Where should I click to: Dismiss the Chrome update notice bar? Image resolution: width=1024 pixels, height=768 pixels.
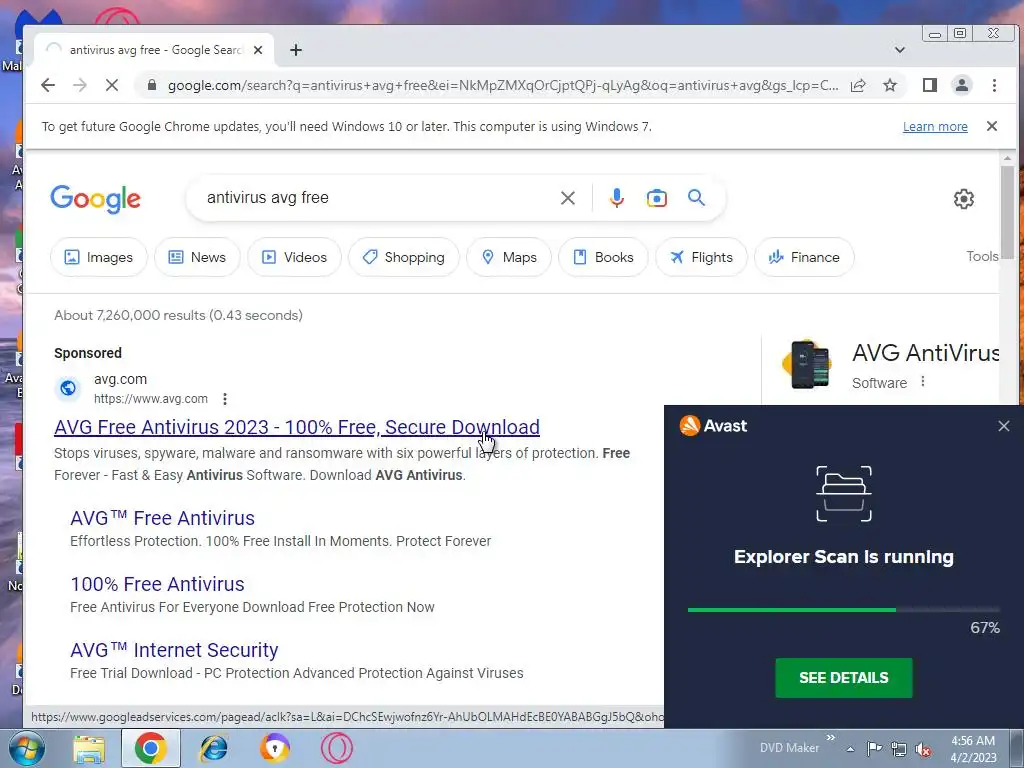[x=991, y=126]
